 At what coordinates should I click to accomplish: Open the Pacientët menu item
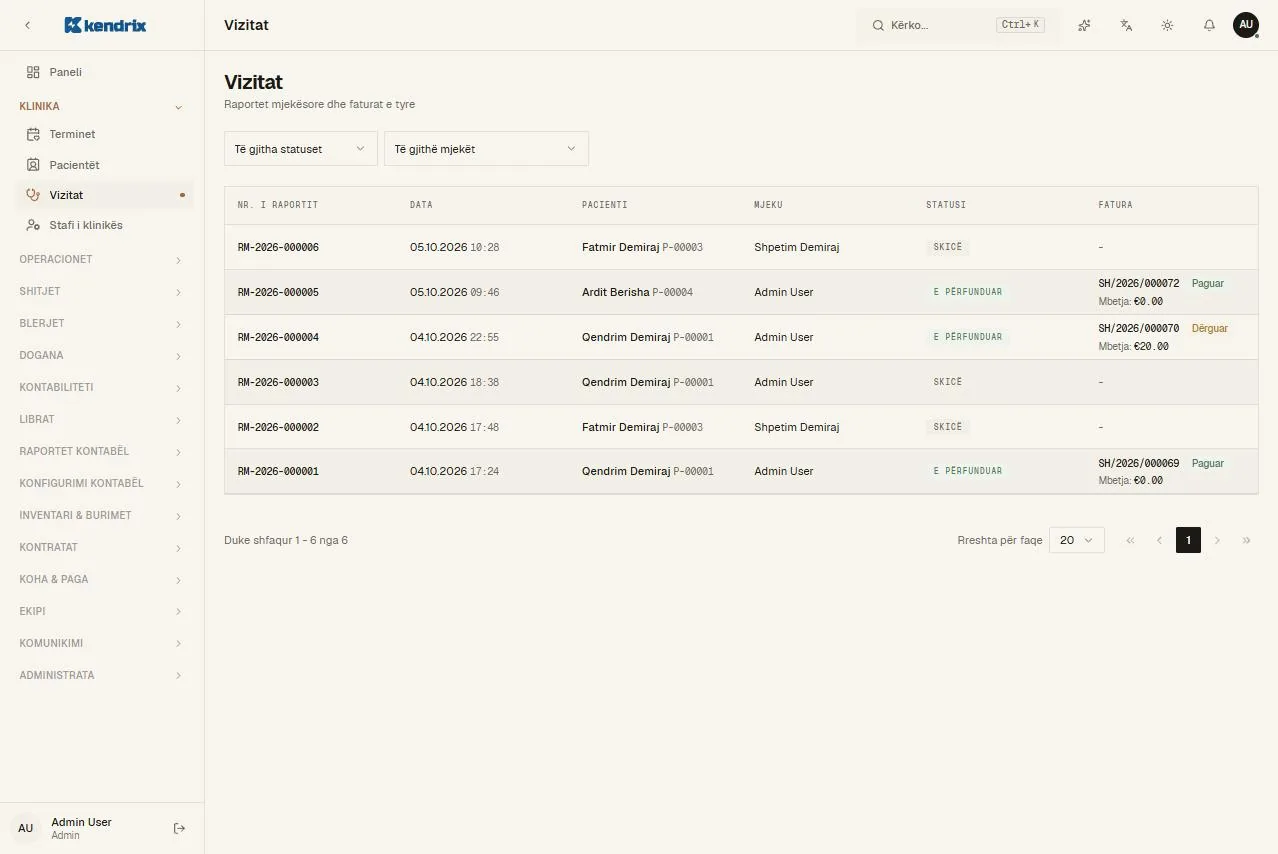pos(104,165)
